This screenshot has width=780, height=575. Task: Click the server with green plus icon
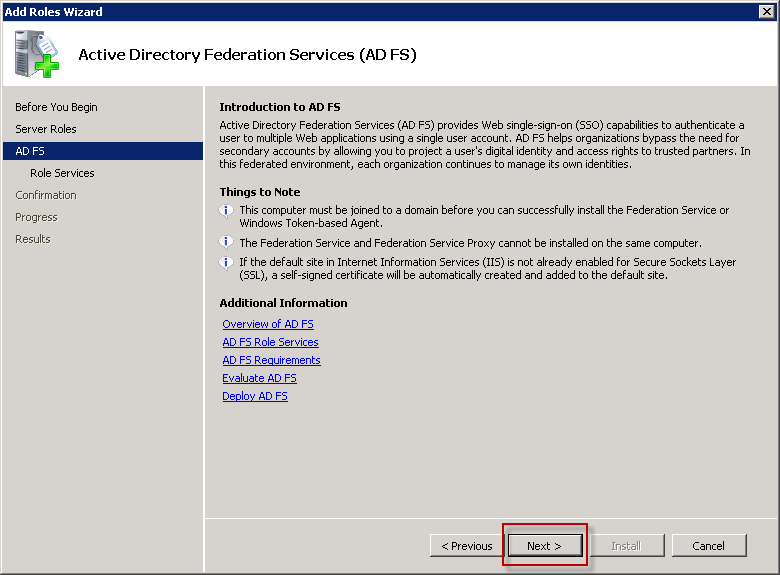(36, 54)
